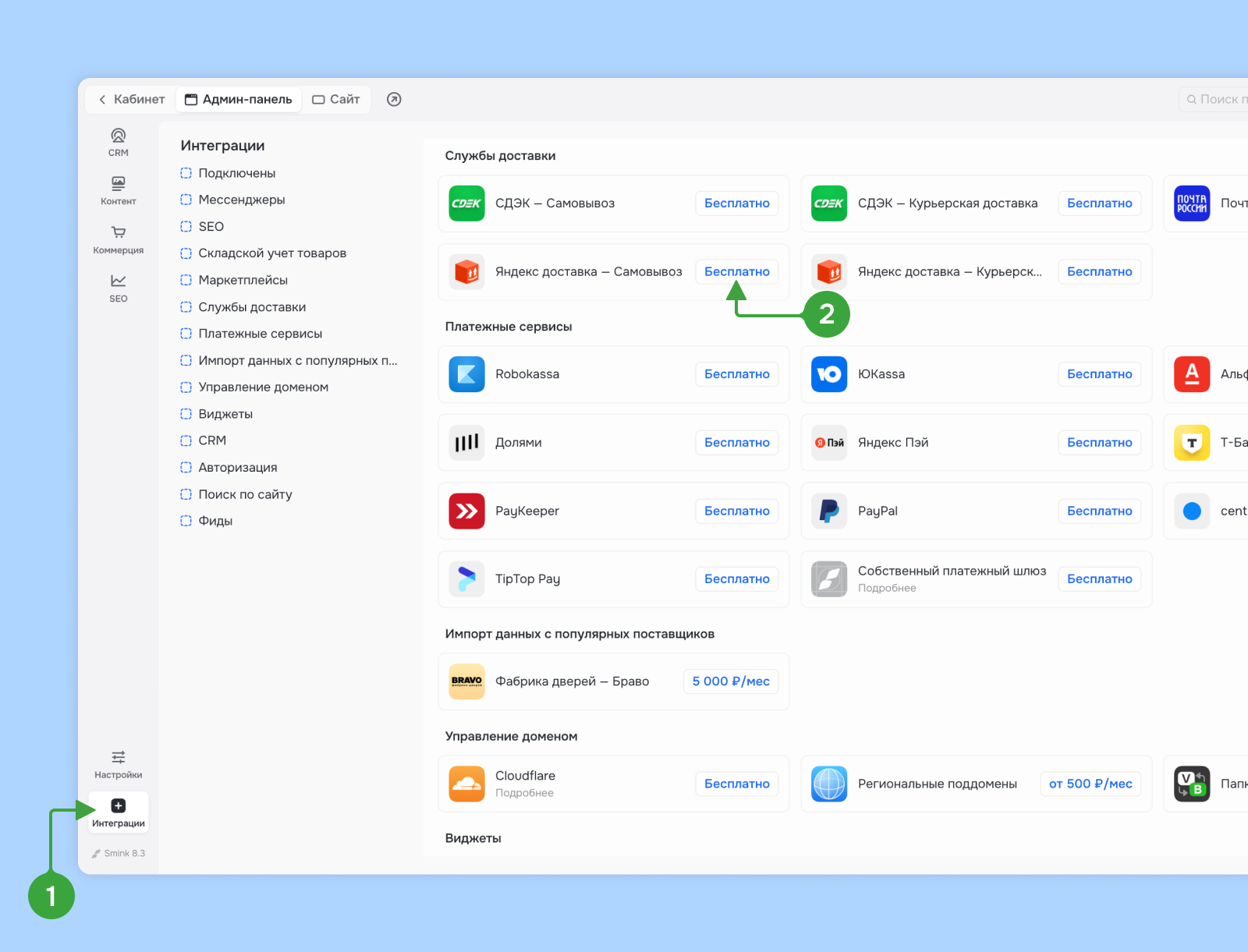Click Бесплатно for PayPal
The width and height of the screenshot is (1248, 952).
pos(1100,511)
